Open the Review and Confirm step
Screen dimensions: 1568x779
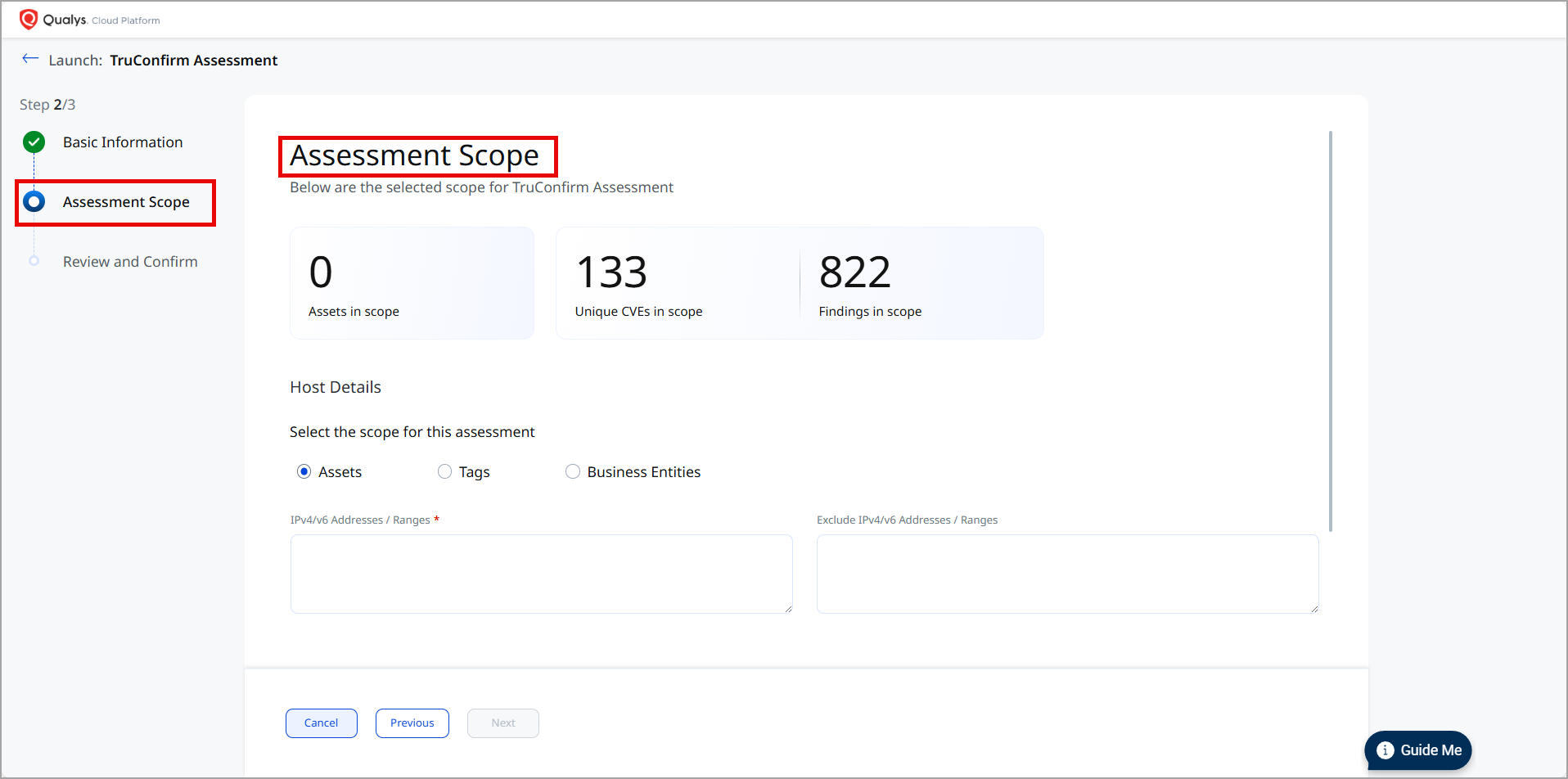point(130,262)
